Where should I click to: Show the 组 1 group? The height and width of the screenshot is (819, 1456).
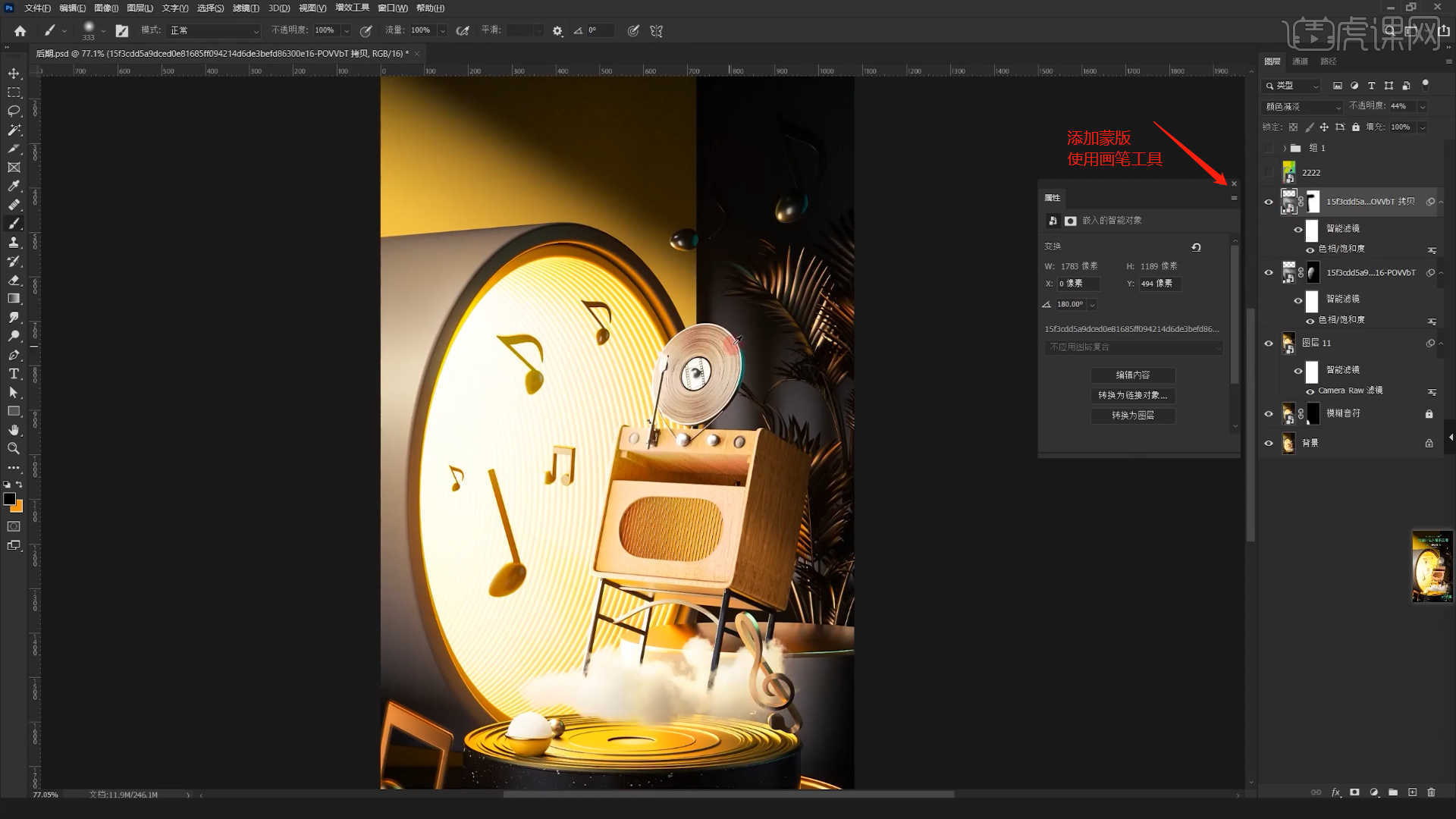(x=1269, y=148)
